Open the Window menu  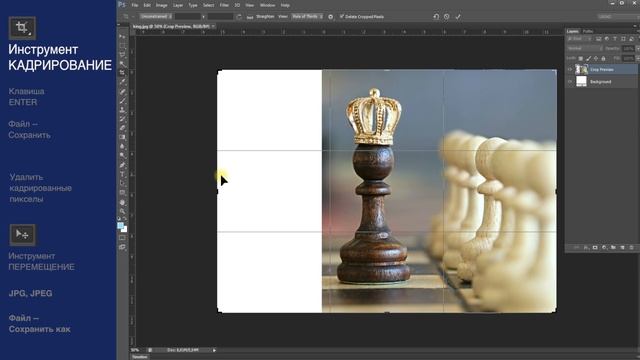point(267,5)
